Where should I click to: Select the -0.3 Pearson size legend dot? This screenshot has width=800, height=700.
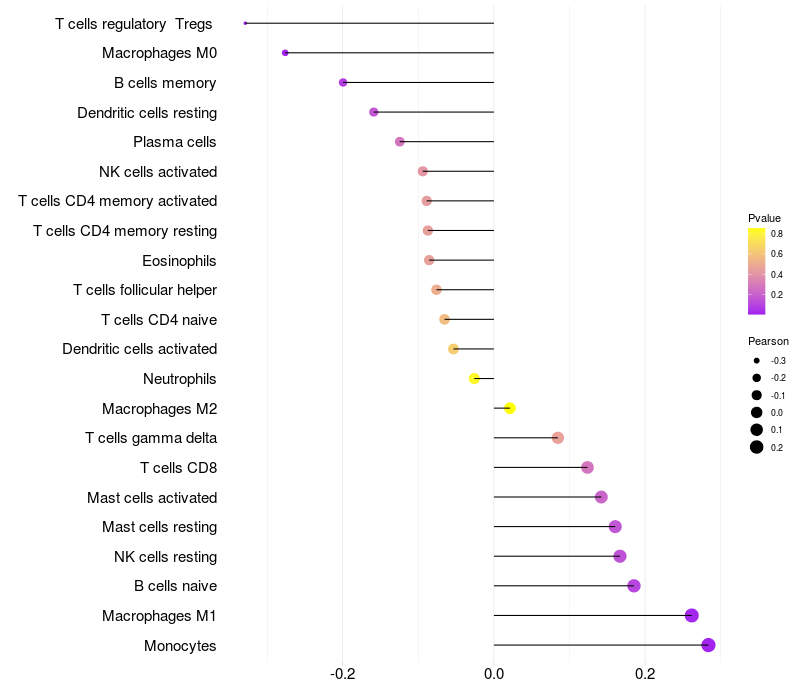point(757,360)
